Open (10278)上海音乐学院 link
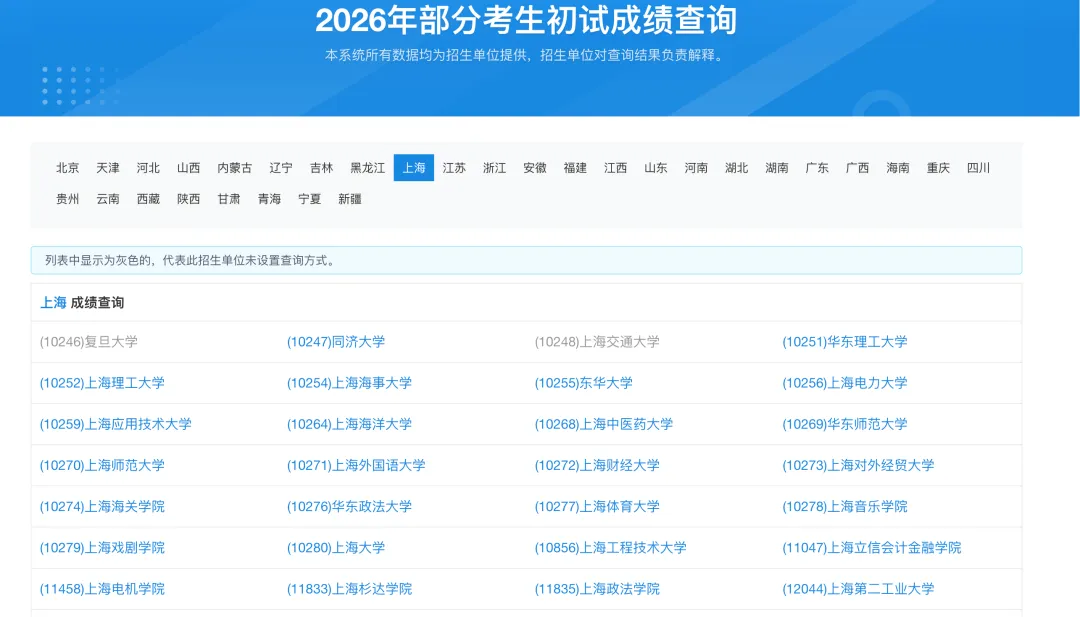 coord(844,507)
